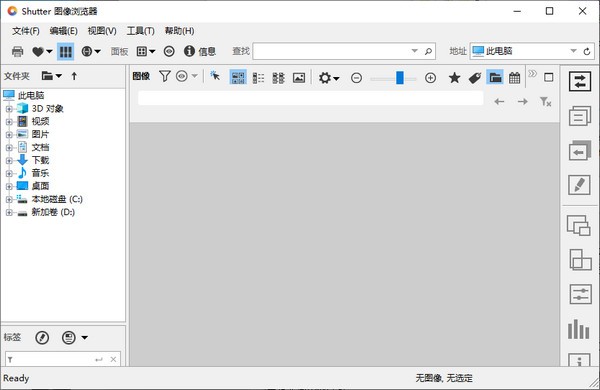The width and height of the screenshot is (600, 390).
Task: Click the back arrow navigation icon
Action: 499,101
